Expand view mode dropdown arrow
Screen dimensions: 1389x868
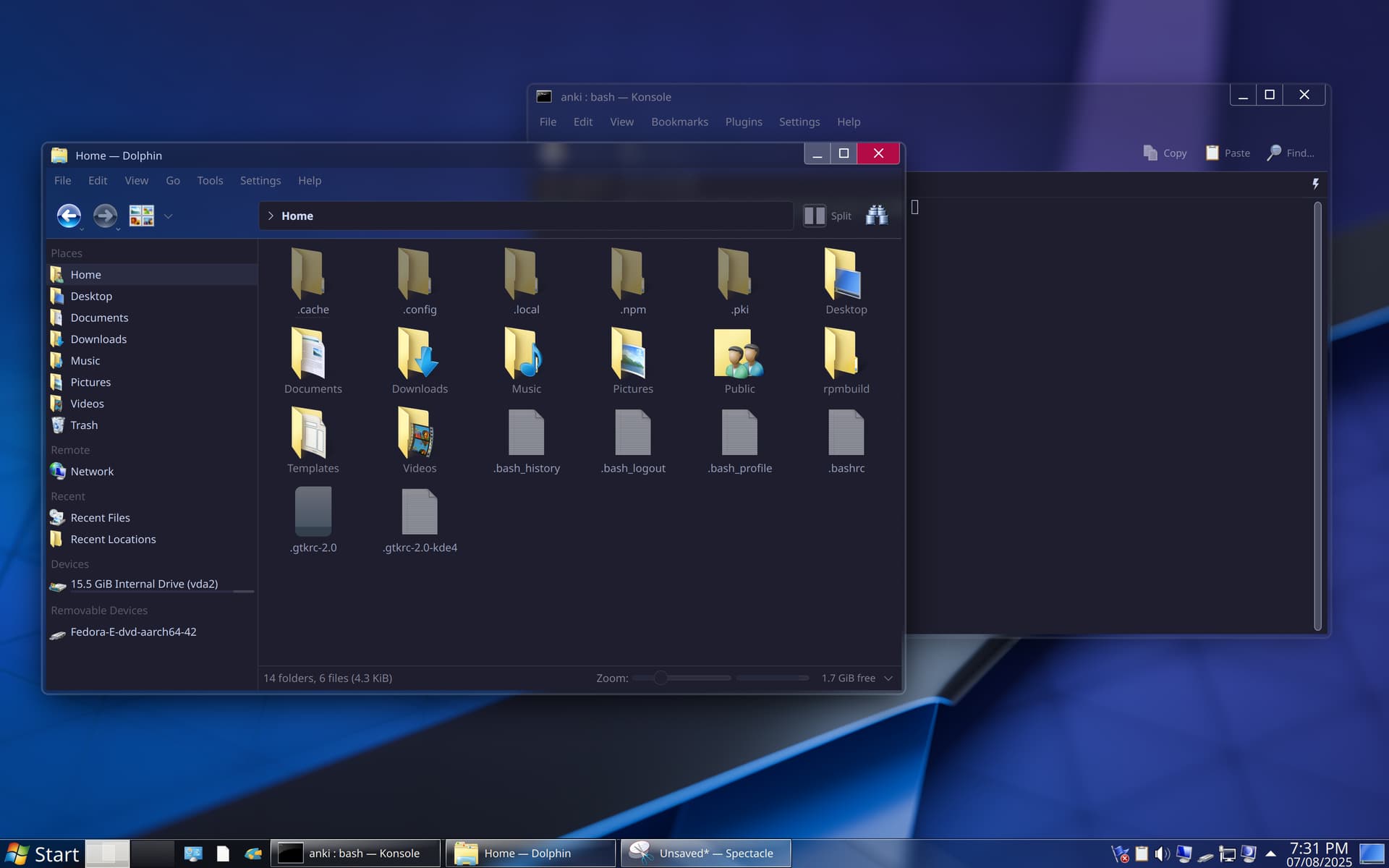(x=168, y=216)
